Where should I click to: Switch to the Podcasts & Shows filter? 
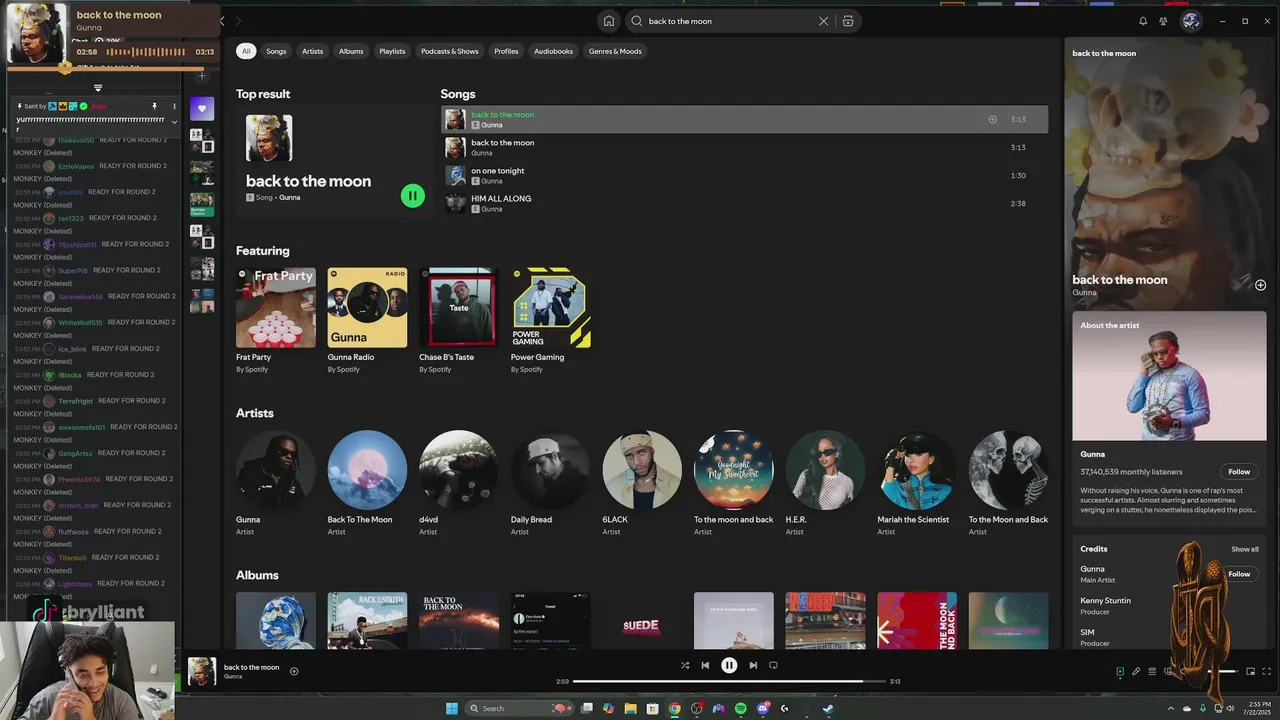click(x=450, y=51)
